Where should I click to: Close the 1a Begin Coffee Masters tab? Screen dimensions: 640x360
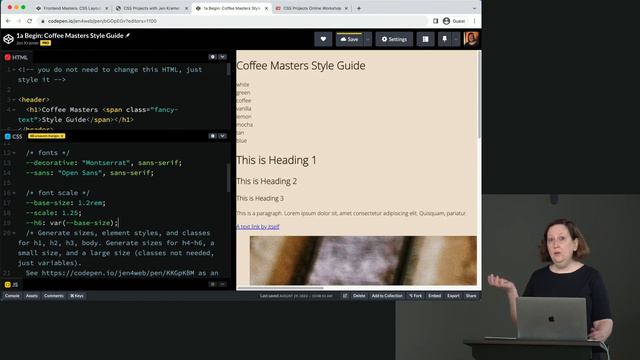coord(266,8)
